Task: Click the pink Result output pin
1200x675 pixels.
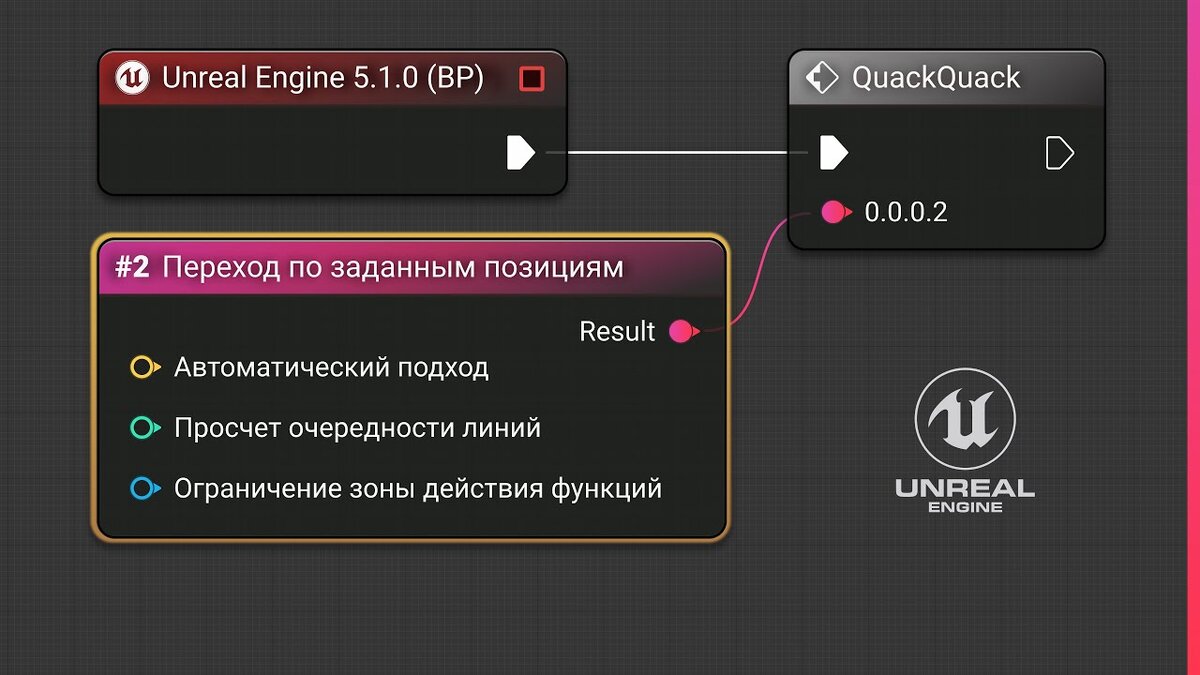Action: pyautogui.click(x=683, y=331)
